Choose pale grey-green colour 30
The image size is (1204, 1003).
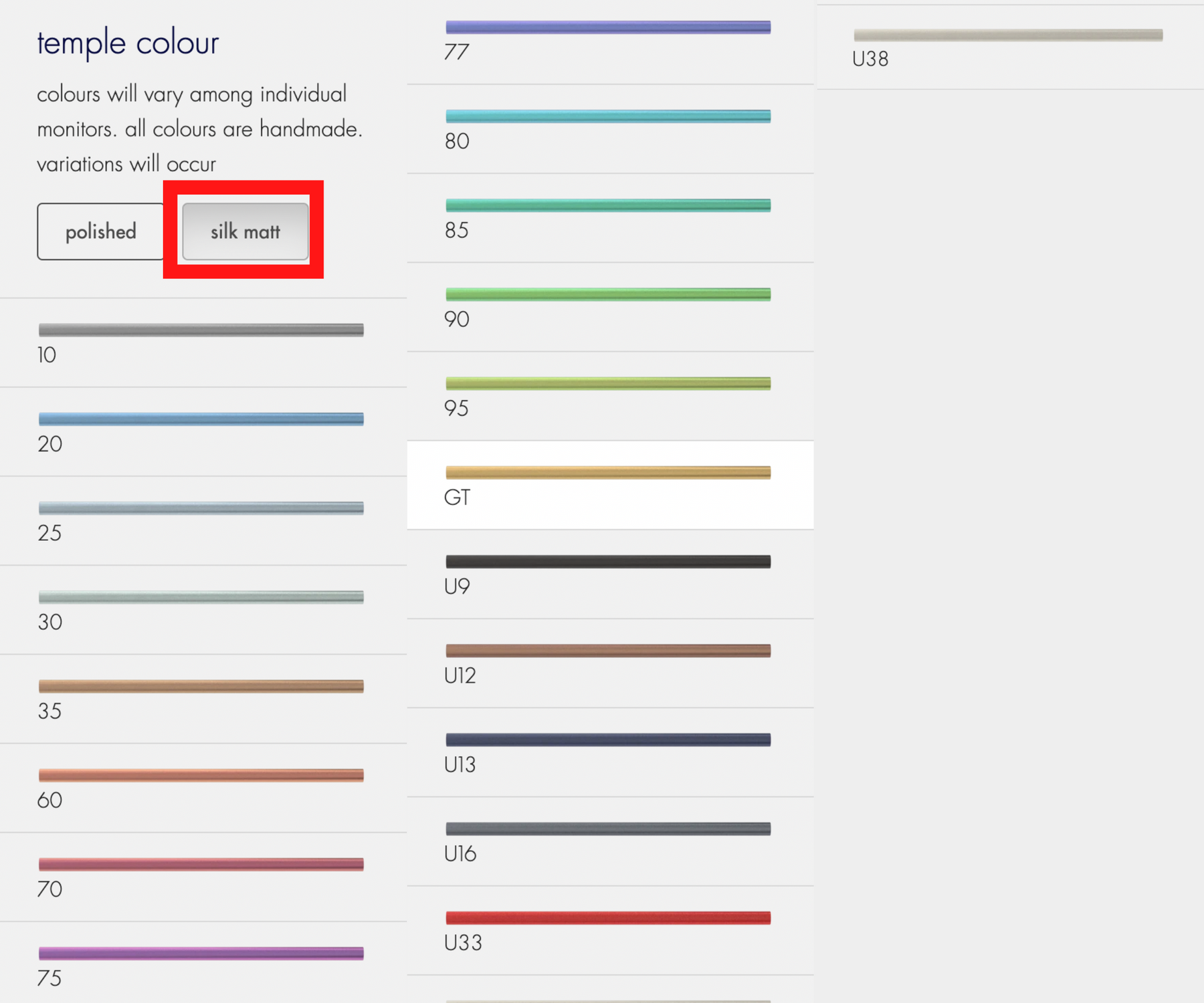tap(201, 608)
